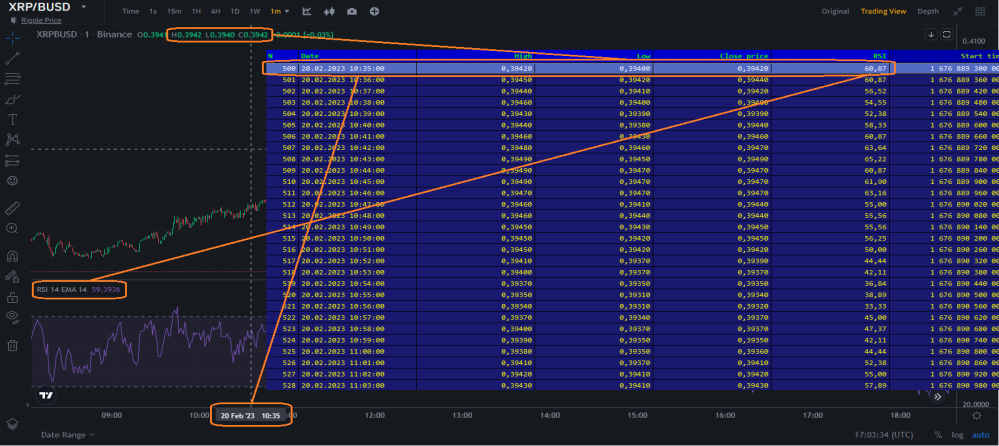Open candlestick chart style selector

[329, 11]
